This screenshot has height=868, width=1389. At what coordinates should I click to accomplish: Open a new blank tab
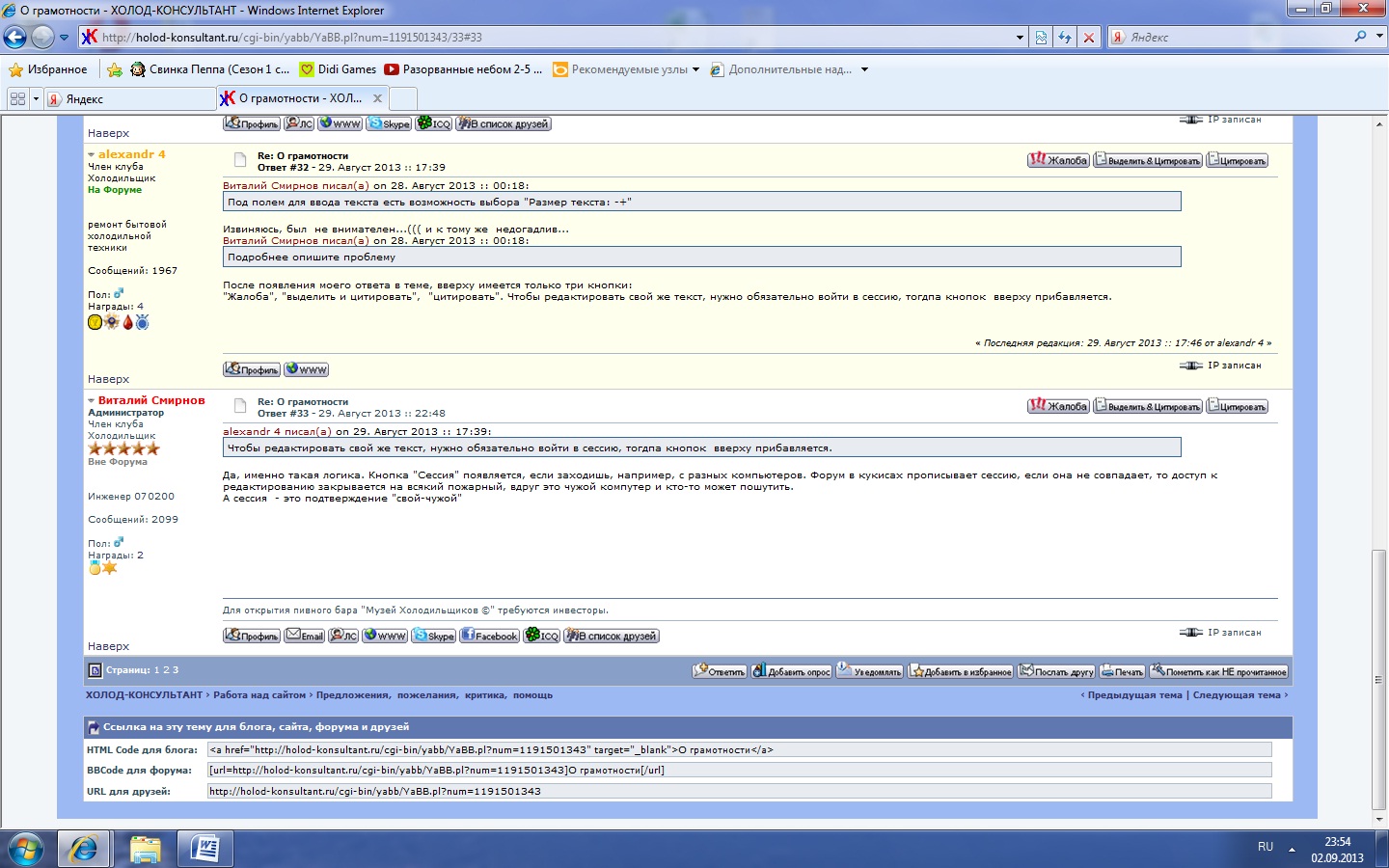403,98
